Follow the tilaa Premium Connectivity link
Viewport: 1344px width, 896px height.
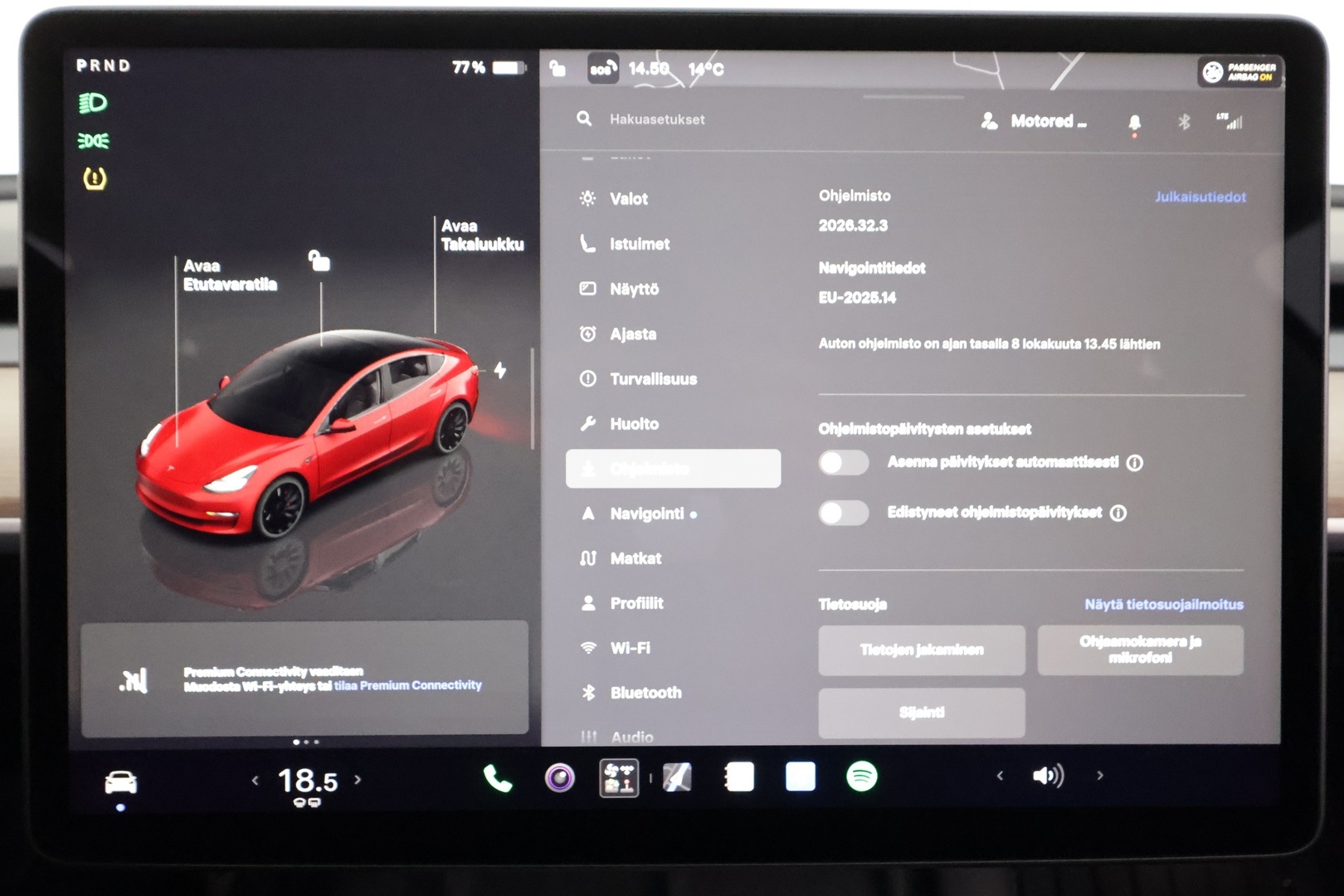(407, 685)
